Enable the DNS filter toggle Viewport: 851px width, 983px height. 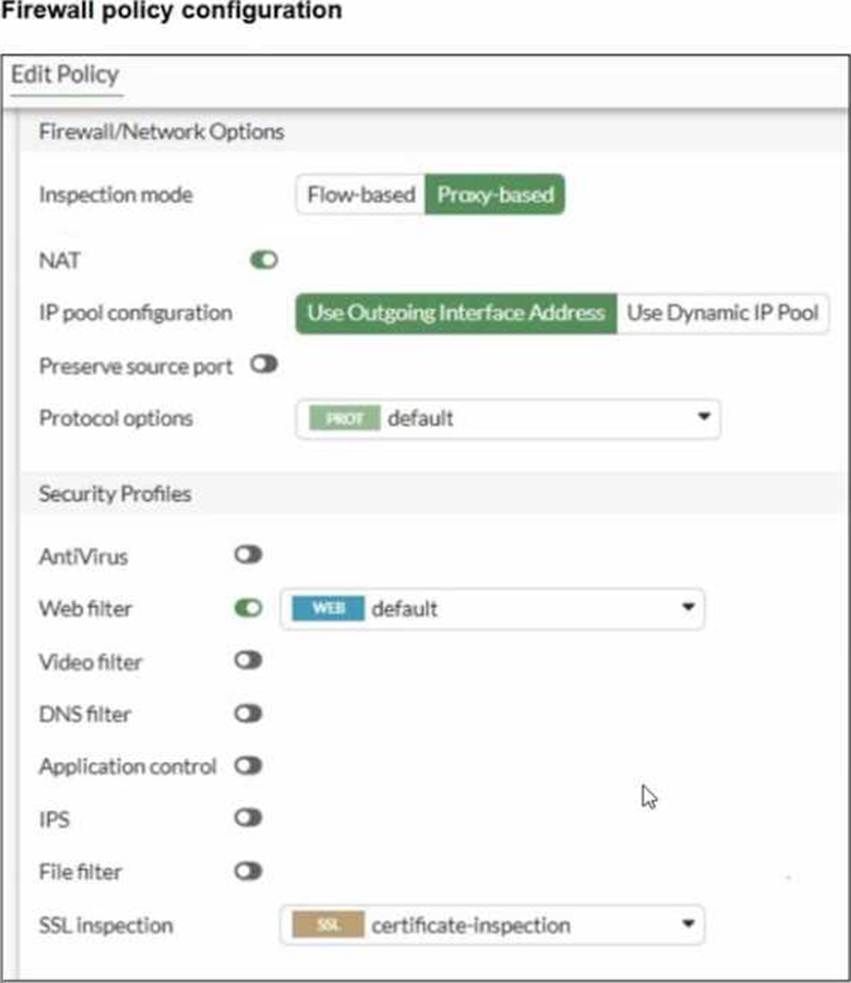(x=248, y=713)
